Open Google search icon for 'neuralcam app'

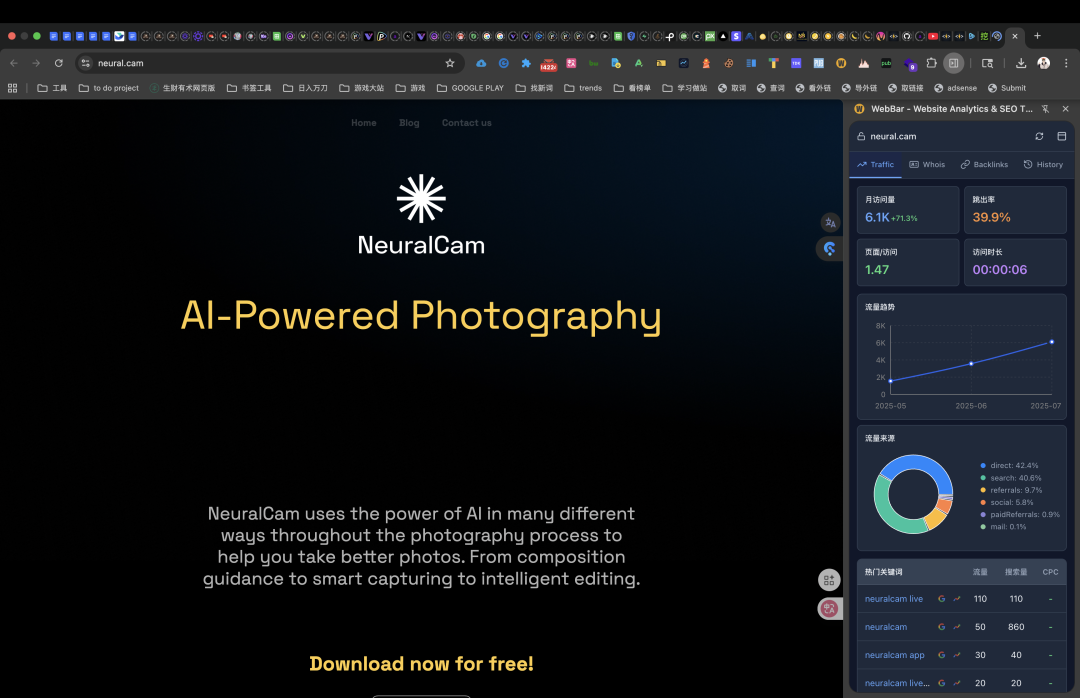[x=942, y=655]
